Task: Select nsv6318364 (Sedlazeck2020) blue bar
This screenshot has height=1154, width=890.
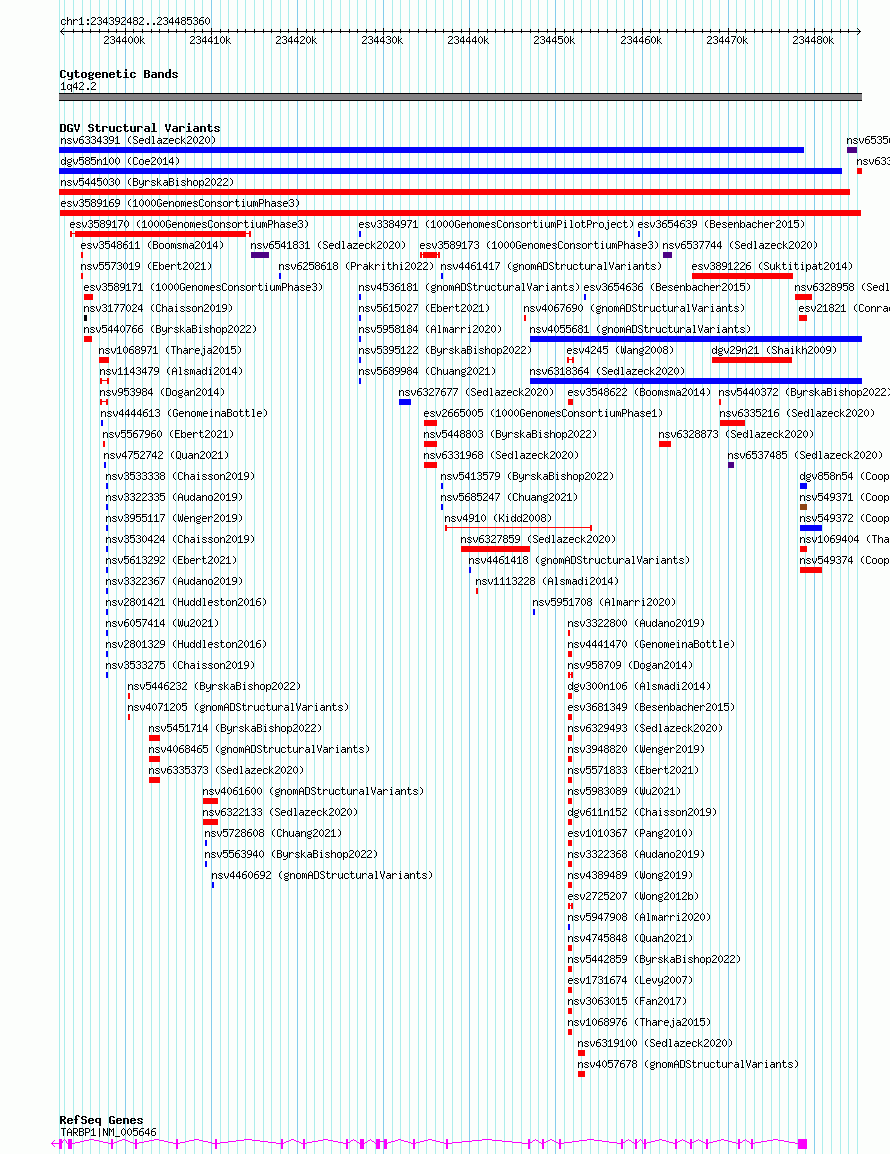Action: 696,381
